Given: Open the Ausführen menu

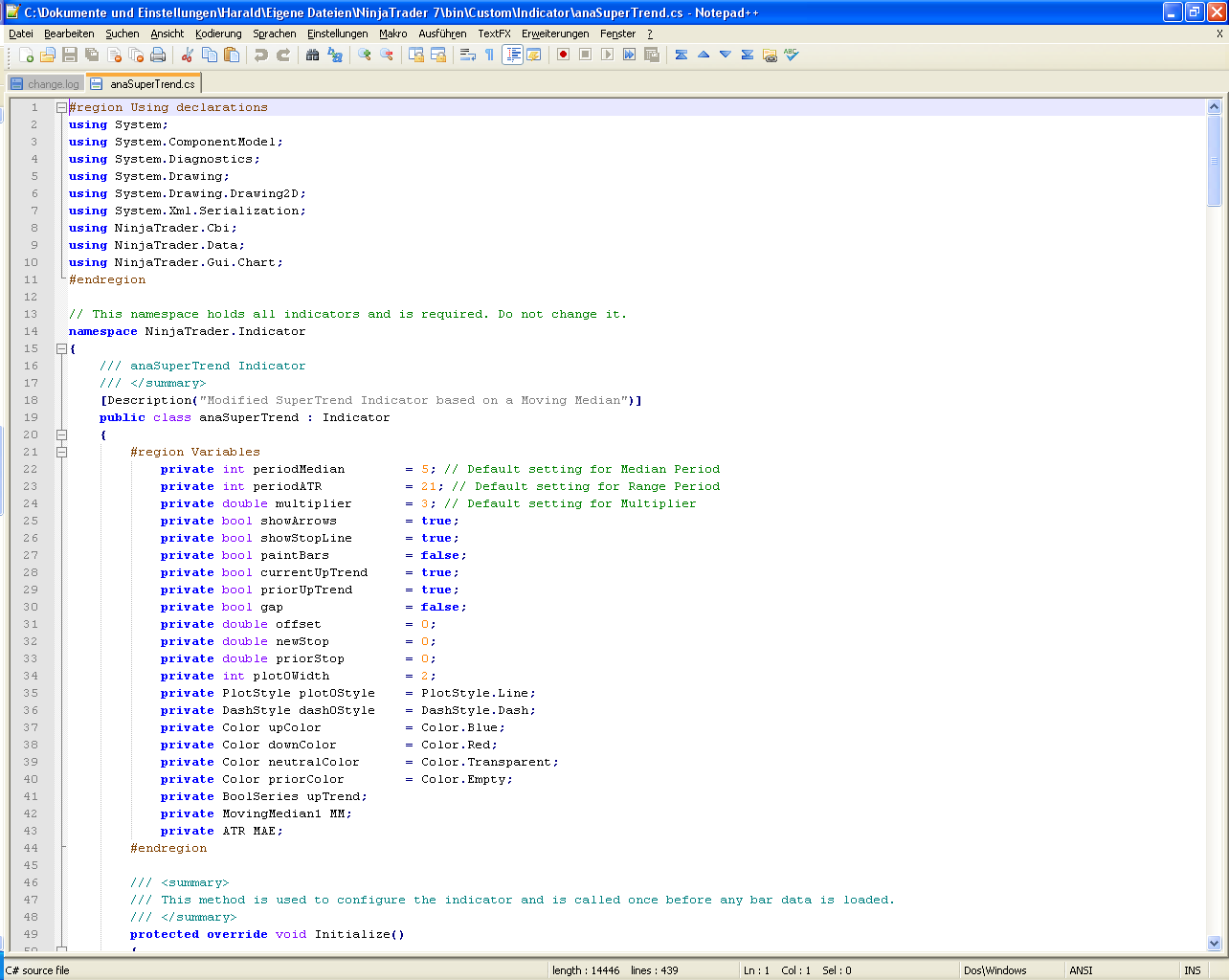Looking at the screenshot, I should 443,33.
